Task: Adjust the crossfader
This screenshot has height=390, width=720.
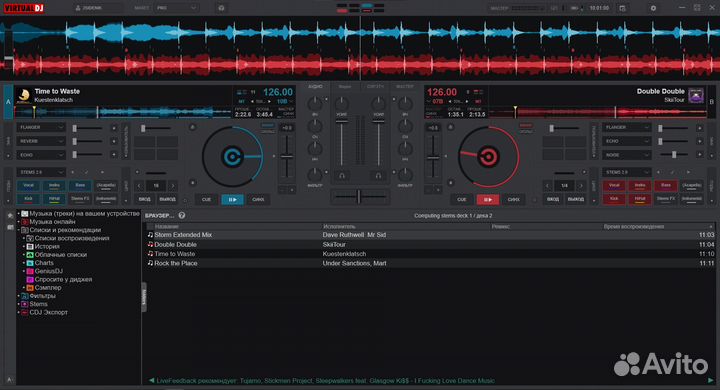Action: pyautogui.click(x=359, y=197)
